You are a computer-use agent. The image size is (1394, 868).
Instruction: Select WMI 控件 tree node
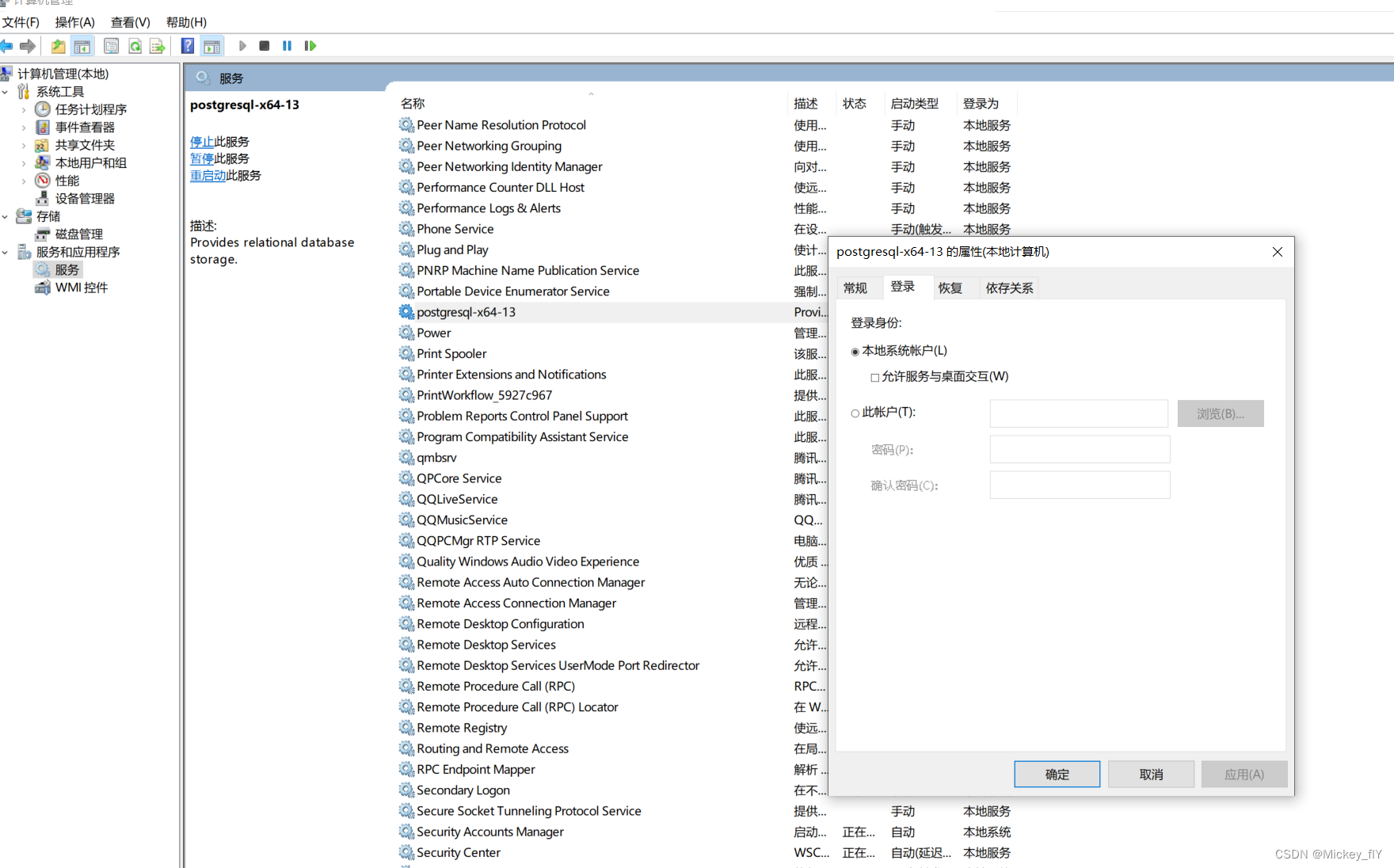pos(81,287)
